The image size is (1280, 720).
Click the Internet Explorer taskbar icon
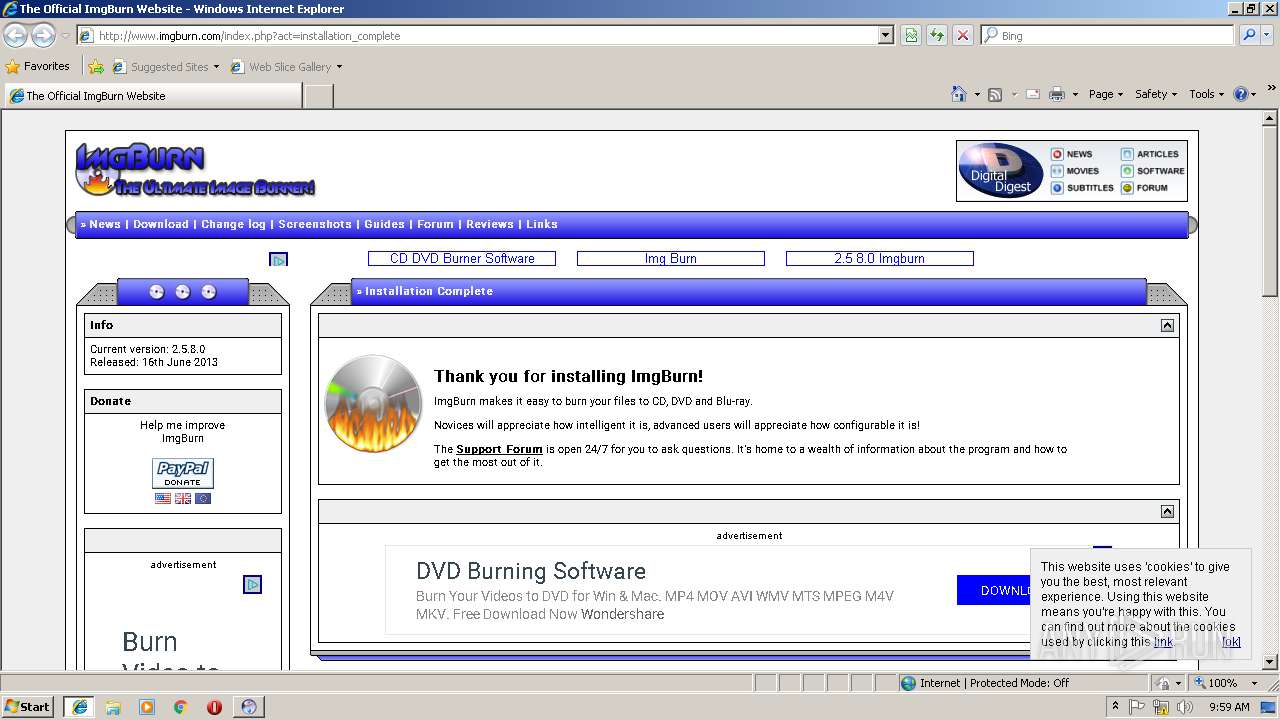[x=79, y=707]
